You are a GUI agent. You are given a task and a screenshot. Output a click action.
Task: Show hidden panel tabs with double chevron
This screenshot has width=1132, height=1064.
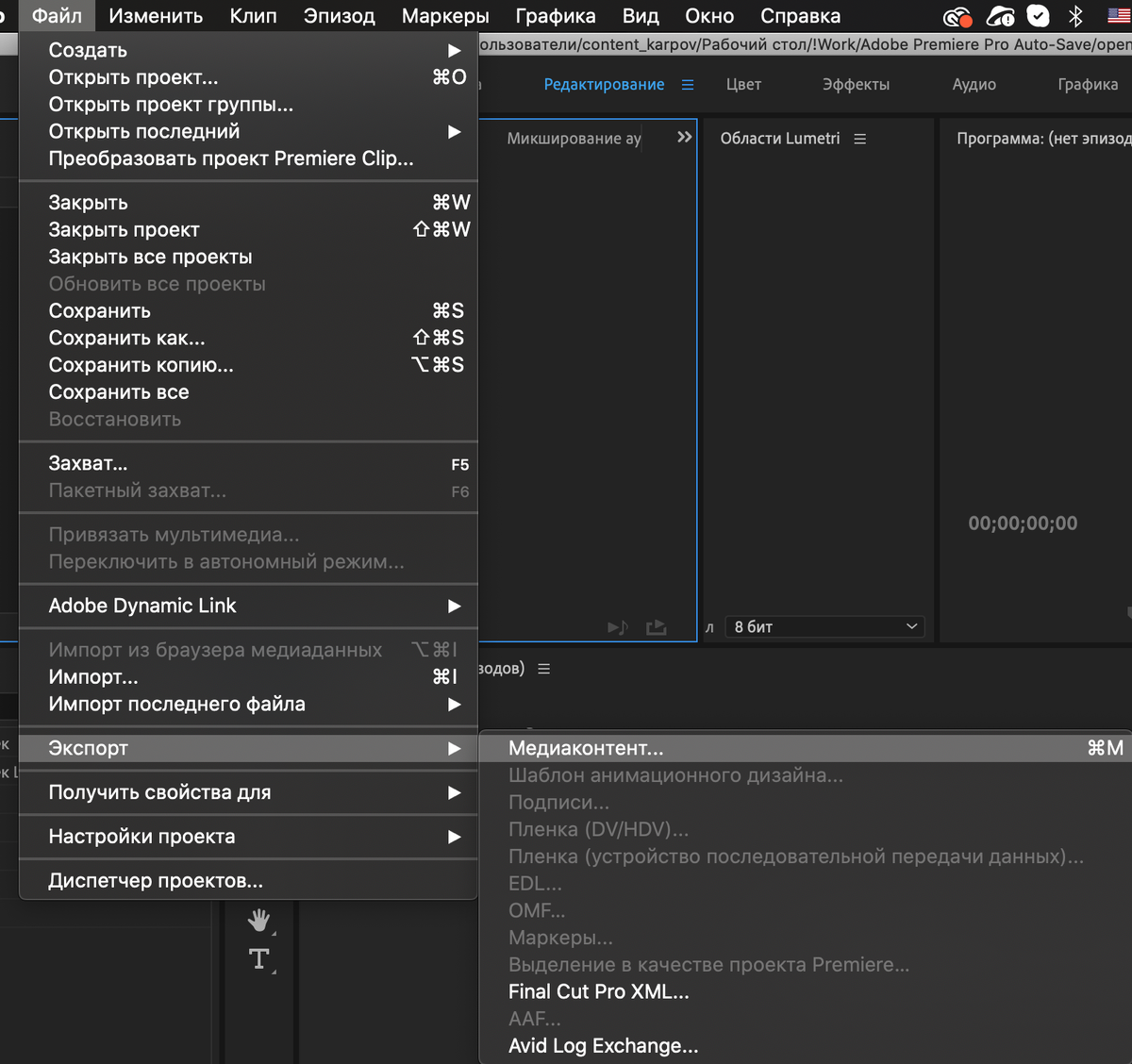pos(684,138)
